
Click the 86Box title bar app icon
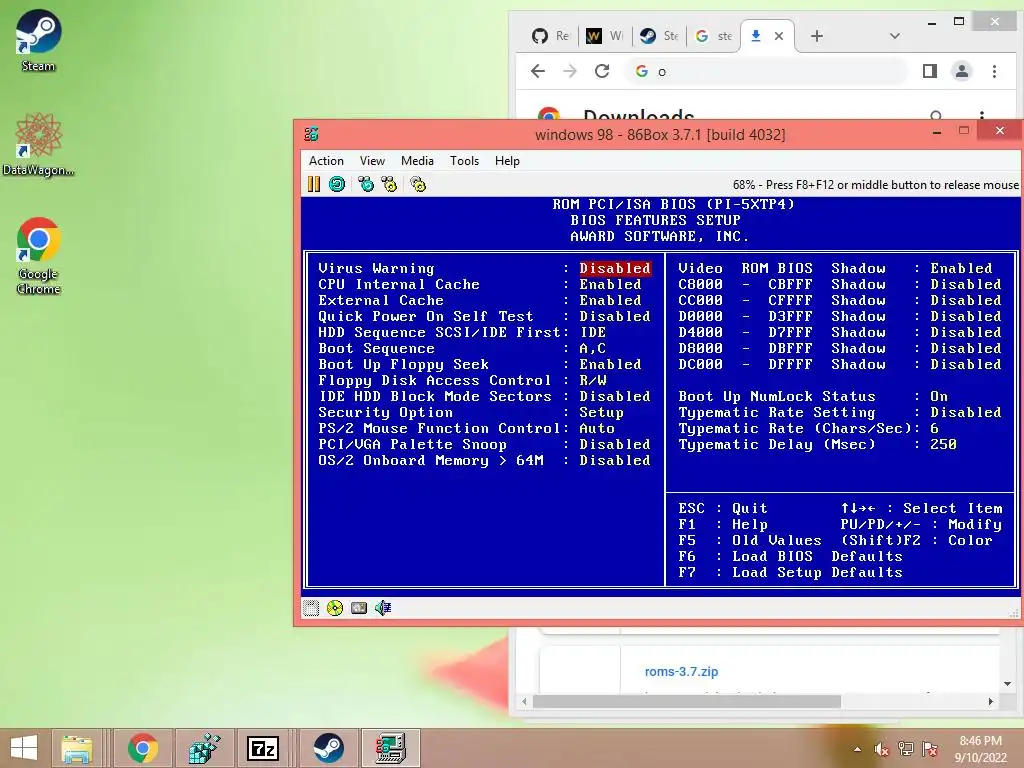click(312, 135)
